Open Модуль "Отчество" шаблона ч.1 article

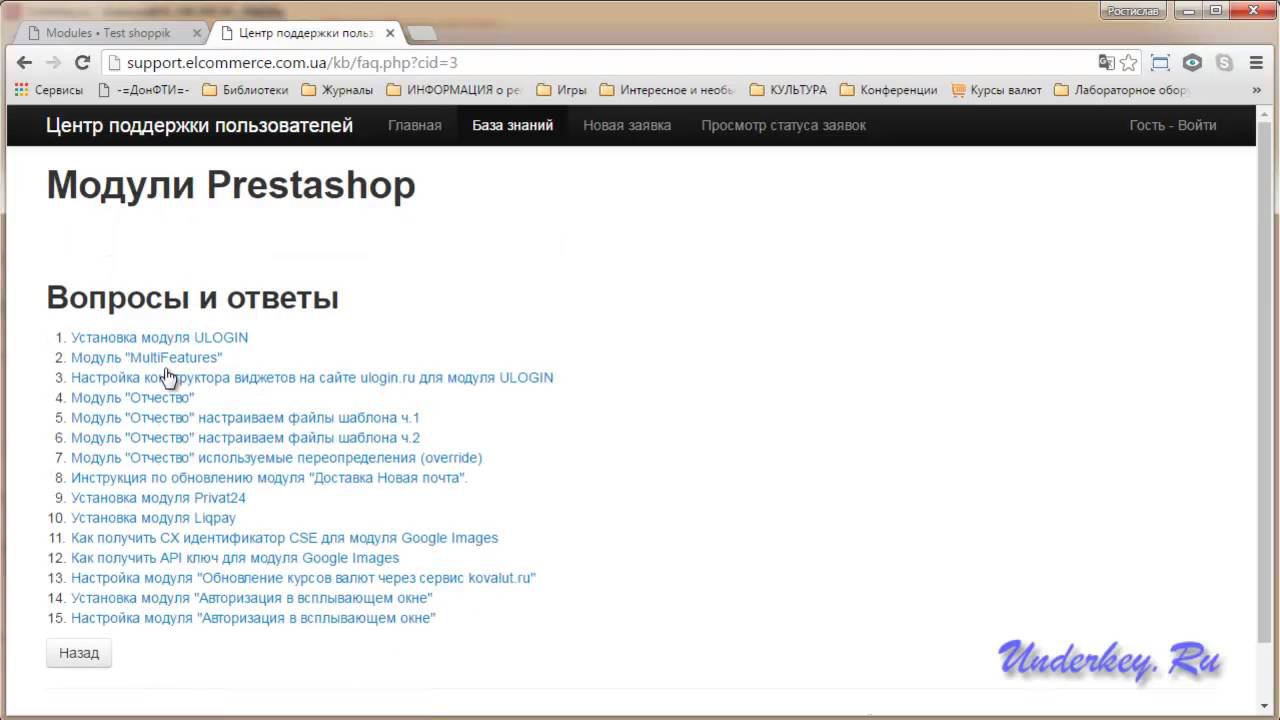tap(245, 418)
